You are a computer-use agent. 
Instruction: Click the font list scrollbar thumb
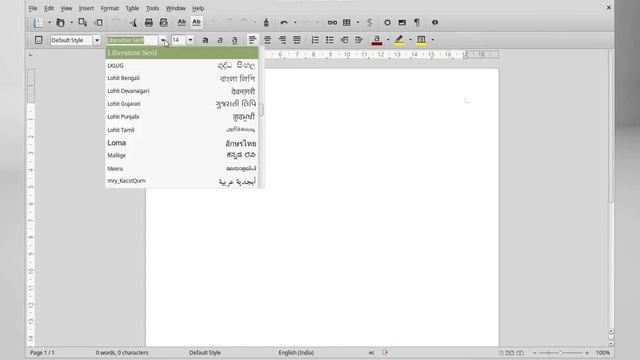261,109
